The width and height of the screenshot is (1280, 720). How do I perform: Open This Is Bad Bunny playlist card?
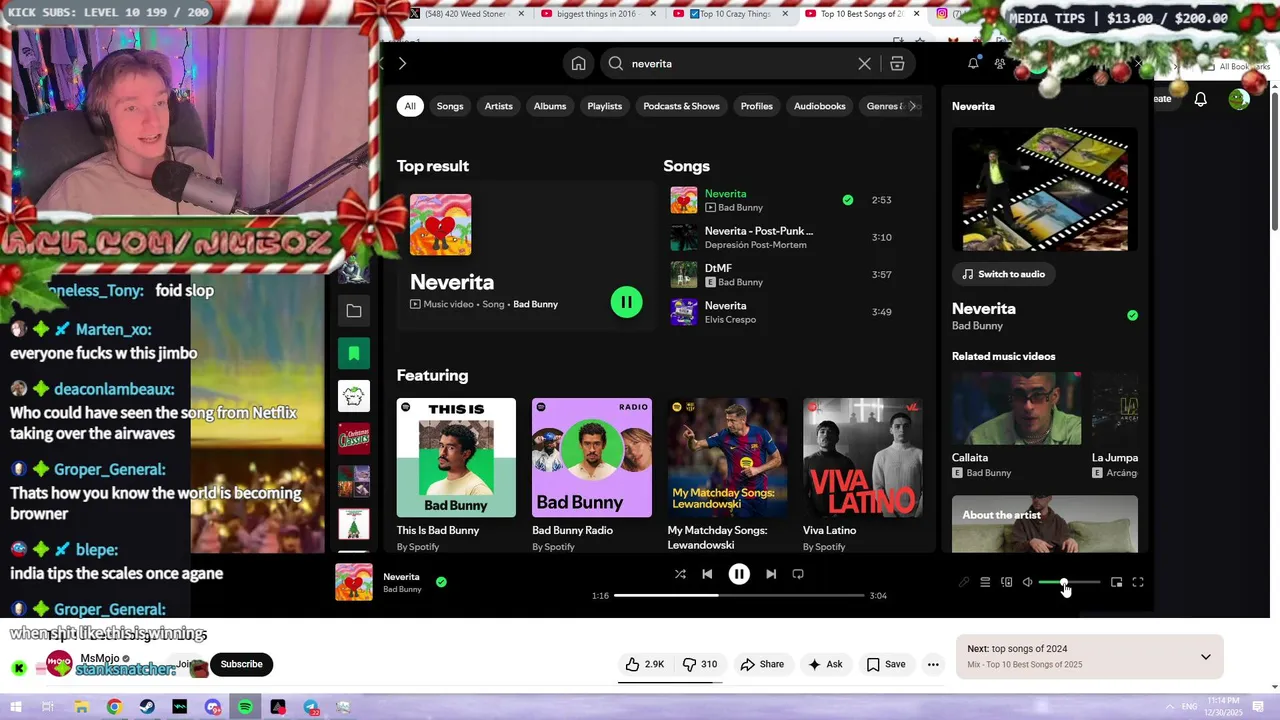click(x=456, y=473)
